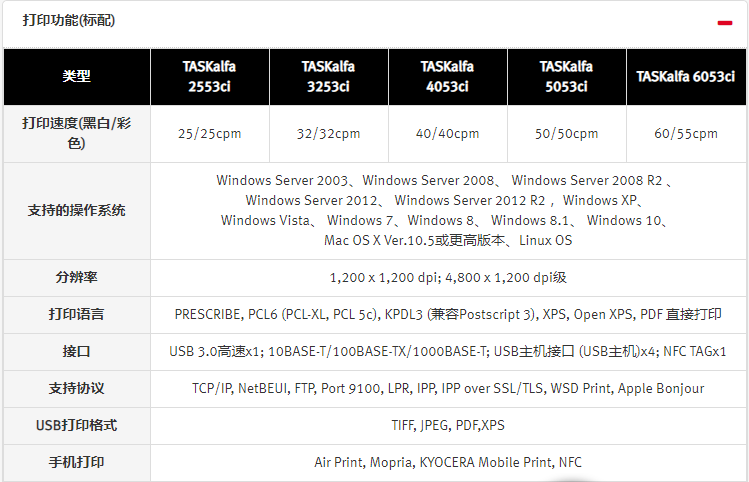Select the TASKalfa 2553ci column header

209,76
